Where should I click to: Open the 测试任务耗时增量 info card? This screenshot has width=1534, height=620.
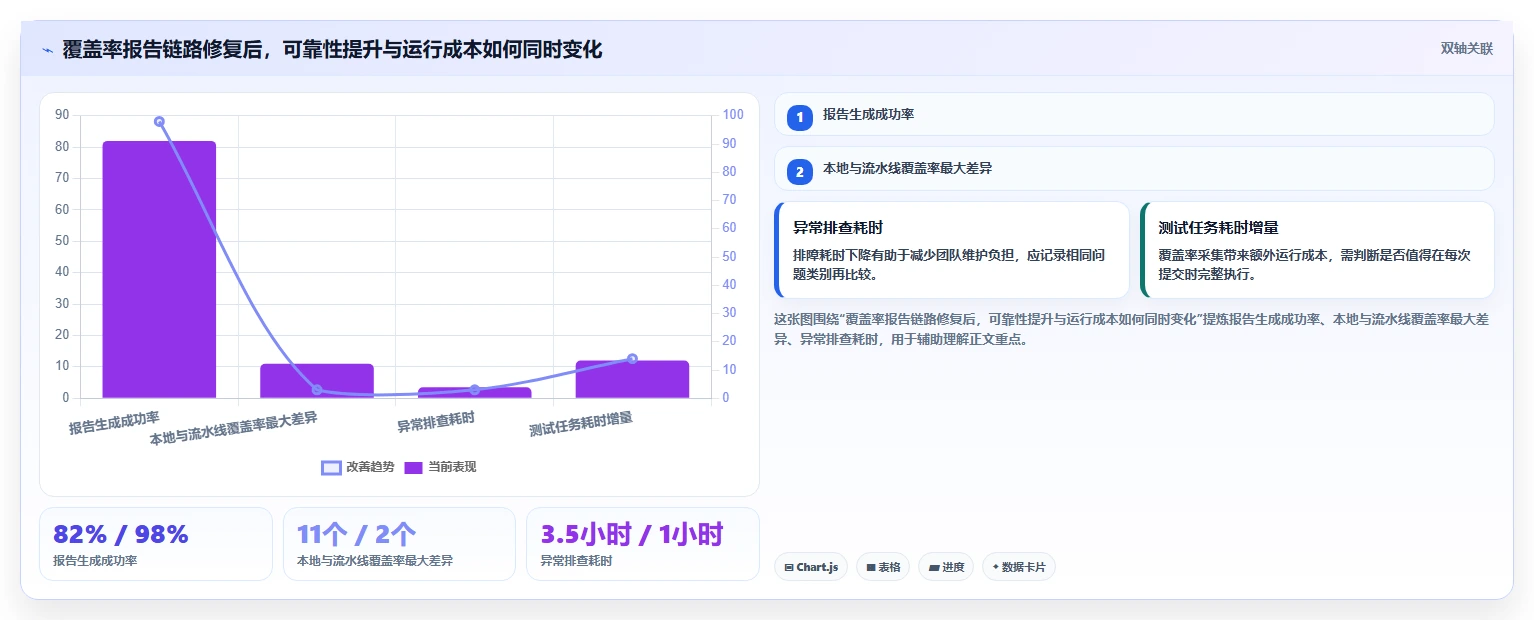tap(1317, 250)
